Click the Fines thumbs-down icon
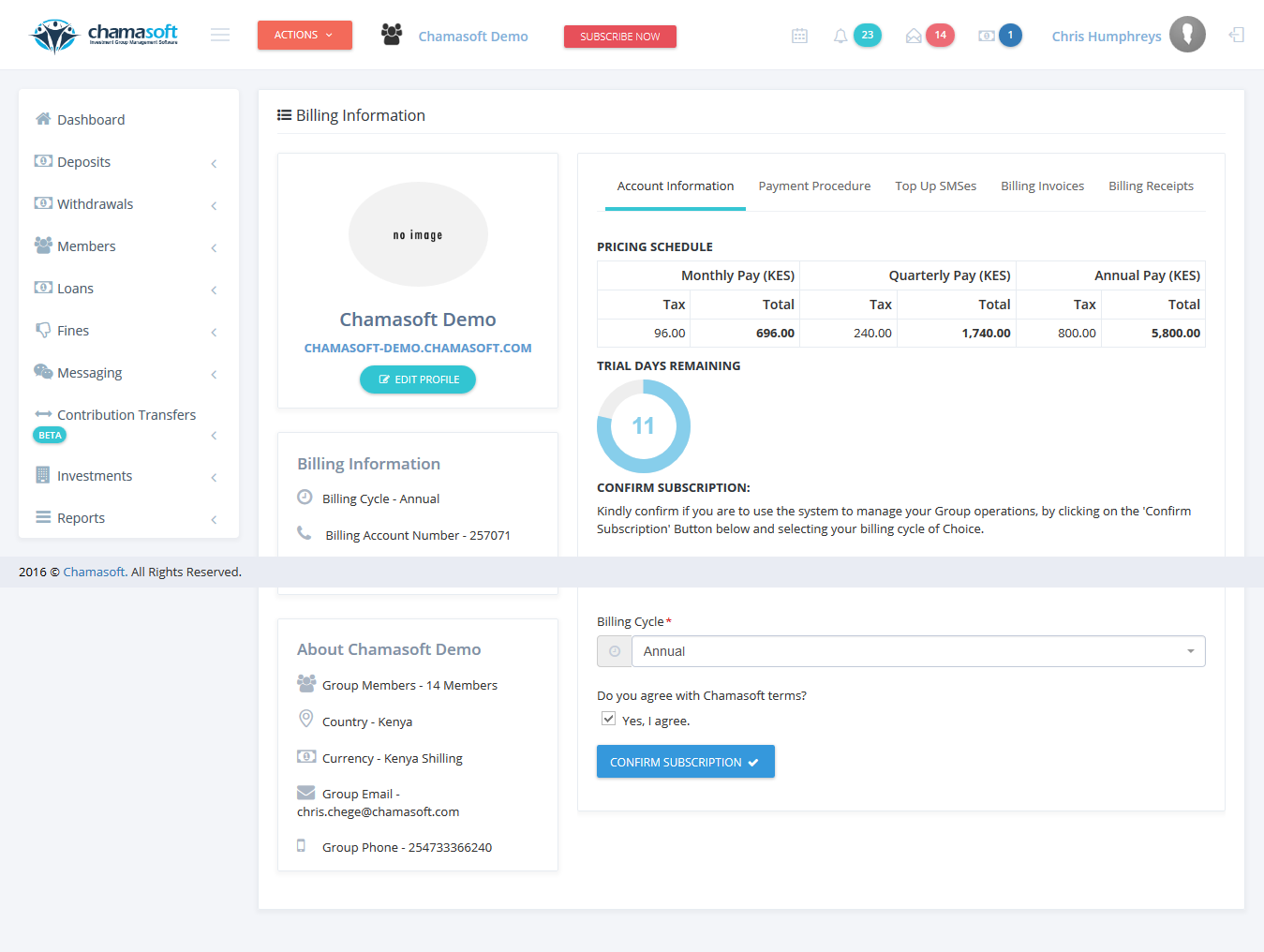The image size is (1264, 952). 43,330
